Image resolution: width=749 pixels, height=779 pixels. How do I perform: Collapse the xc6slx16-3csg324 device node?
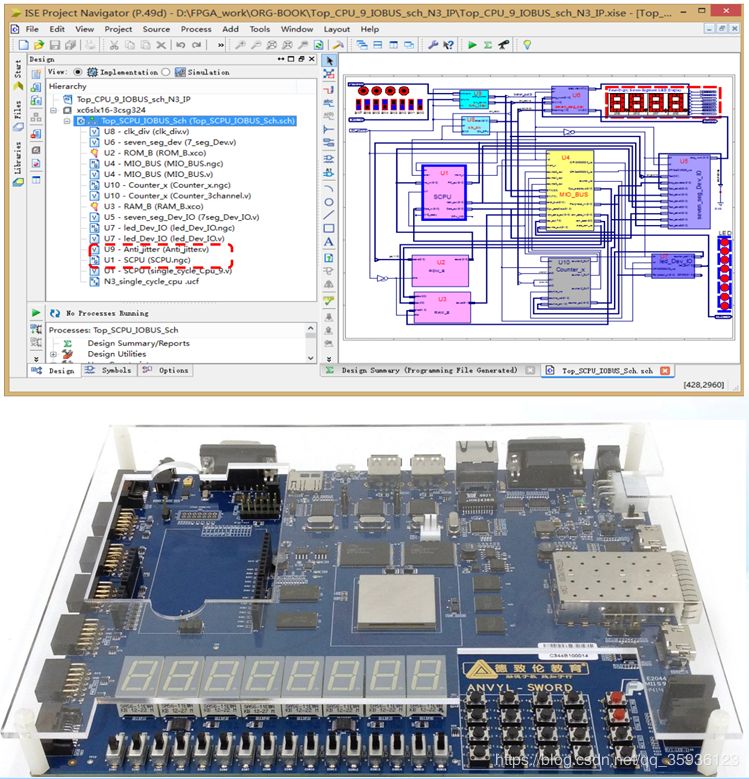coord(54,110)
